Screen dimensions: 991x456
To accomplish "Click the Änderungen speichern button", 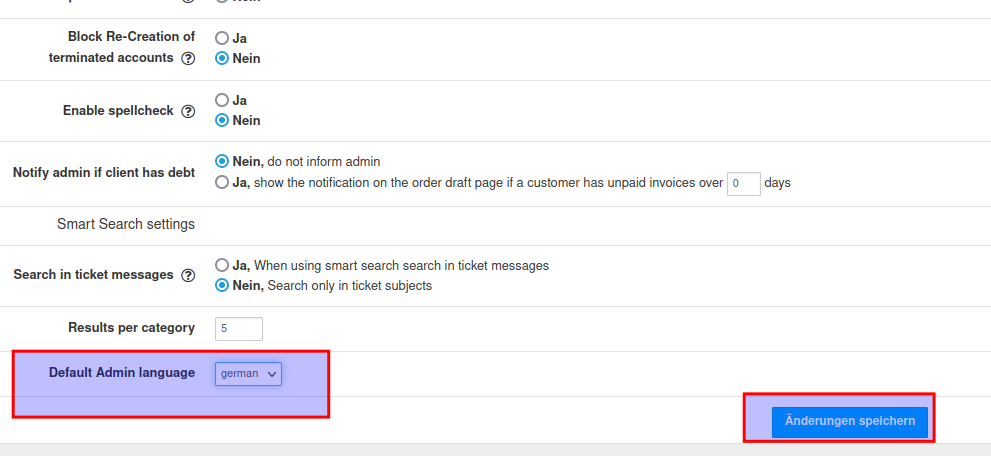I will click(x=849, y=421).
